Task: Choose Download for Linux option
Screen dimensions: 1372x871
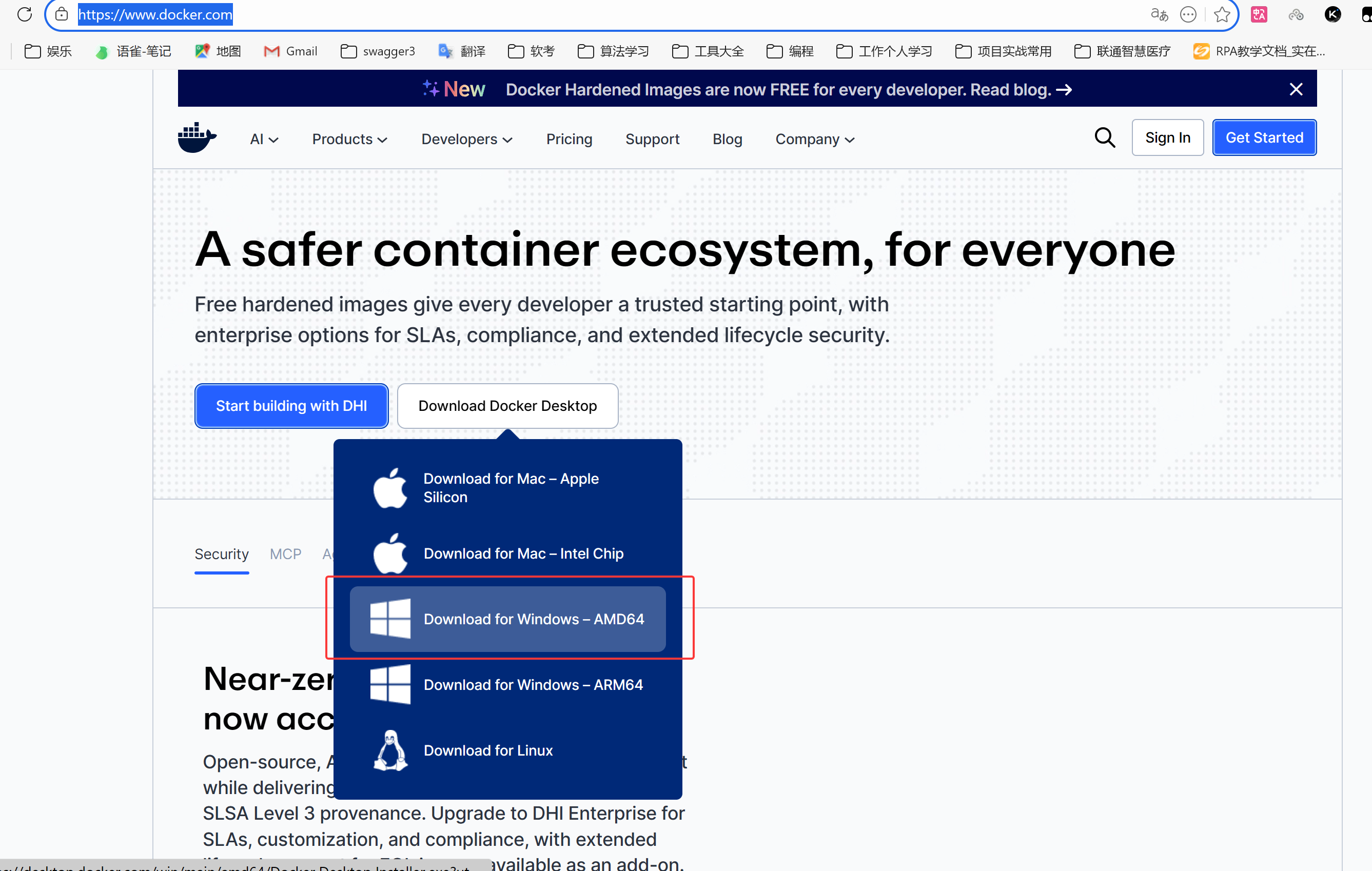Action: pos(488,750)
